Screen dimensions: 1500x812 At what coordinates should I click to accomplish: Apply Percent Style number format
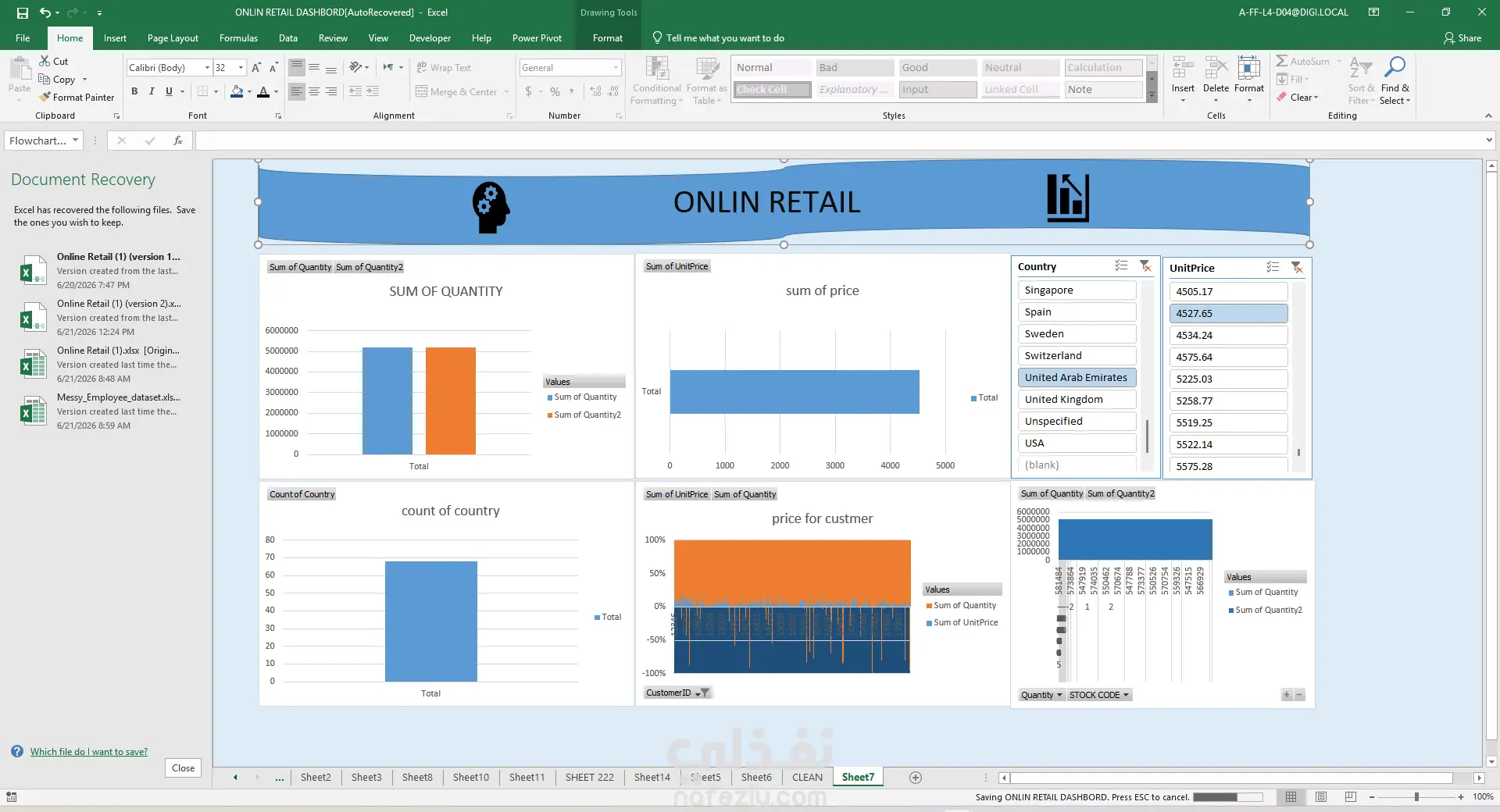pos(555,91)
